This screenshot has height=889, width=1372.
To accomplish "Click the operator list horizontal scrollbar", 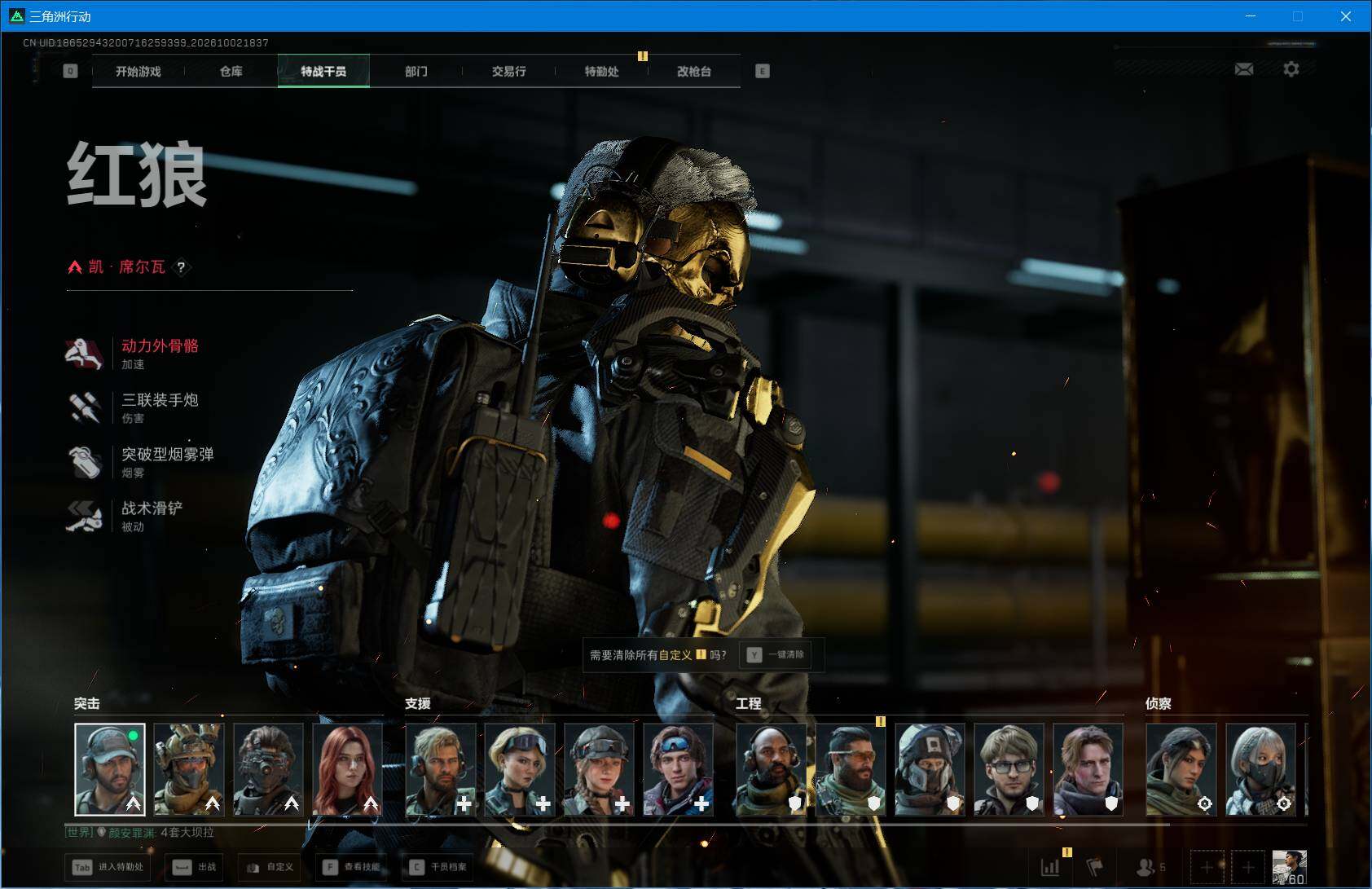I will point(618,824).
